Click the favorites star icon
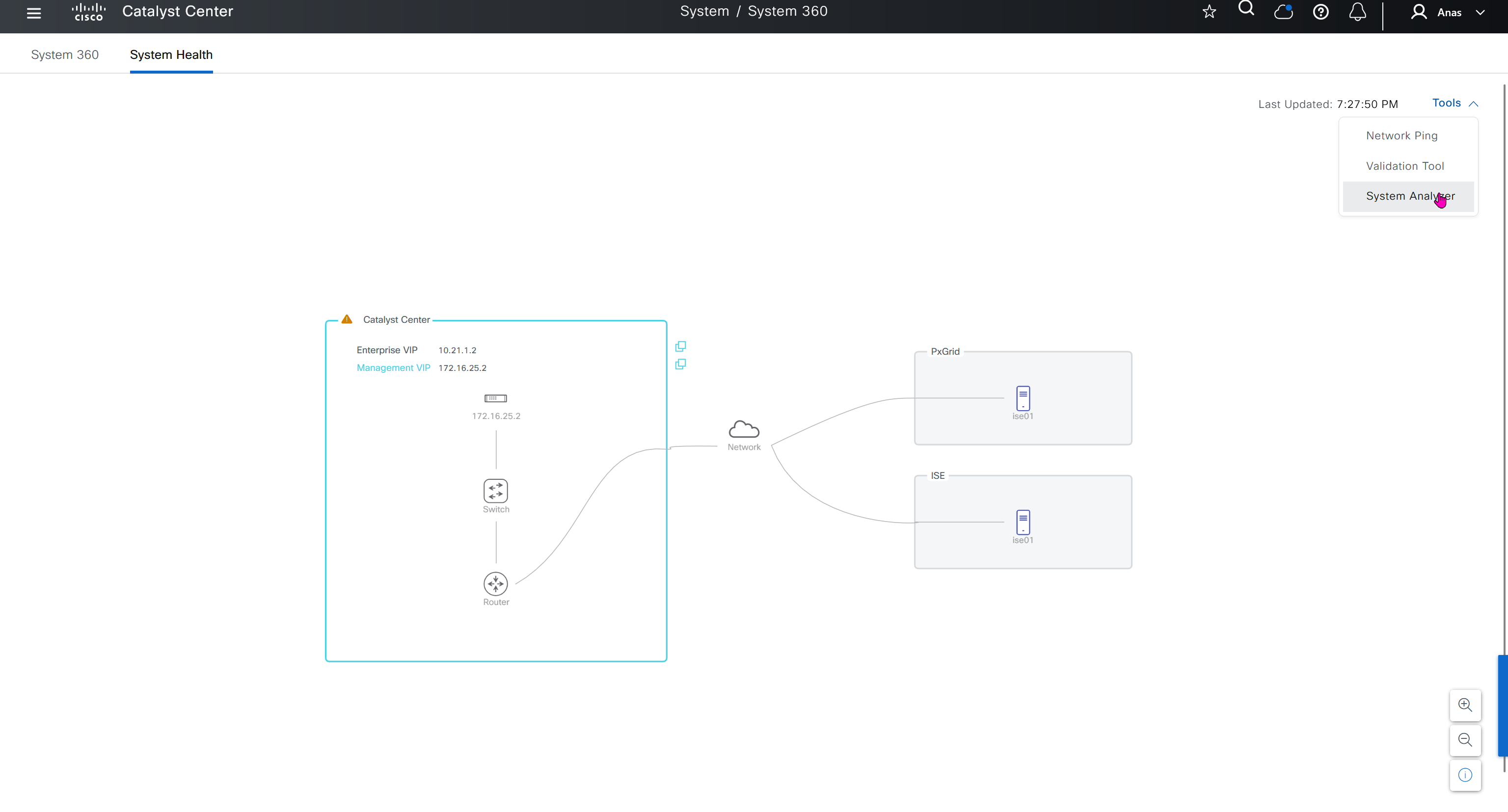This screenshot has width=1508, height=812. click(1209, 12)
